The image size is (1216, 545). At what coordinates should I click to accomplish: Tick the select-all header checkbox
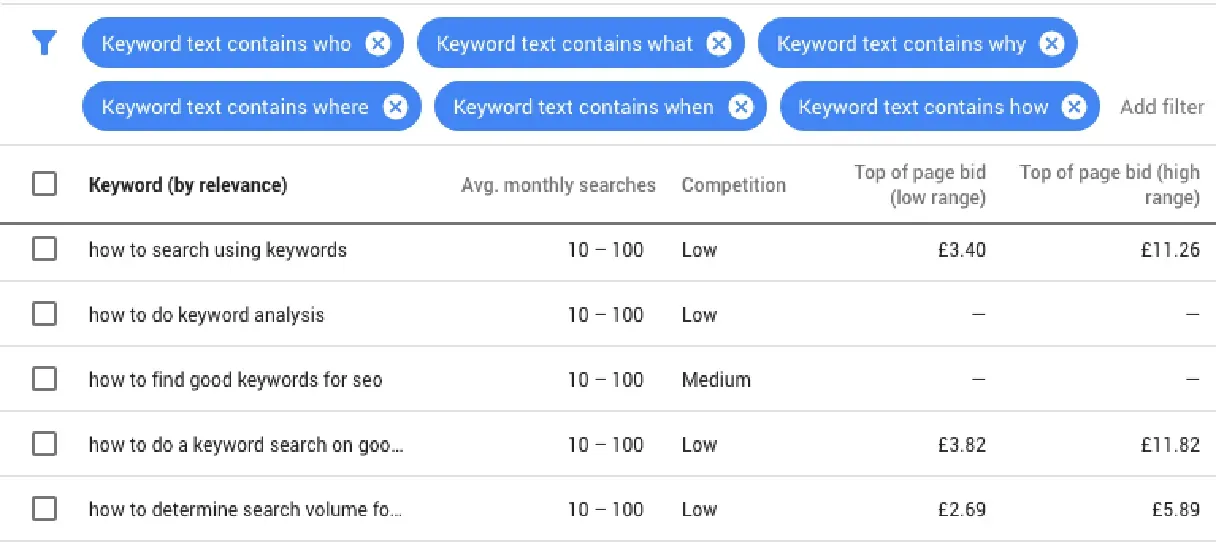(45, 185)
